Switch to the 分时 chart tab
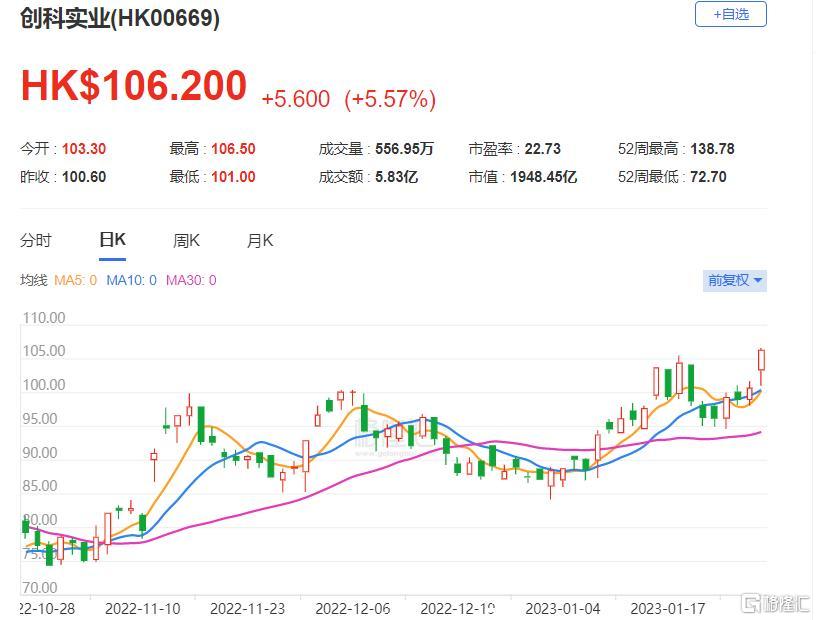This screenshot has width=816, height=620. point(36,241)
